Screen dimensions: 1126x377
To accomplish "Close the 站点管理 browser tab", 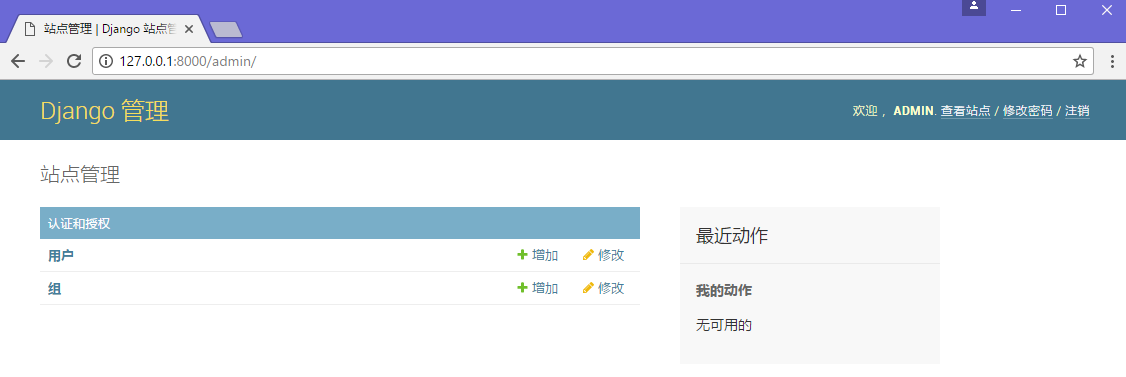I will tap(189, 29).
